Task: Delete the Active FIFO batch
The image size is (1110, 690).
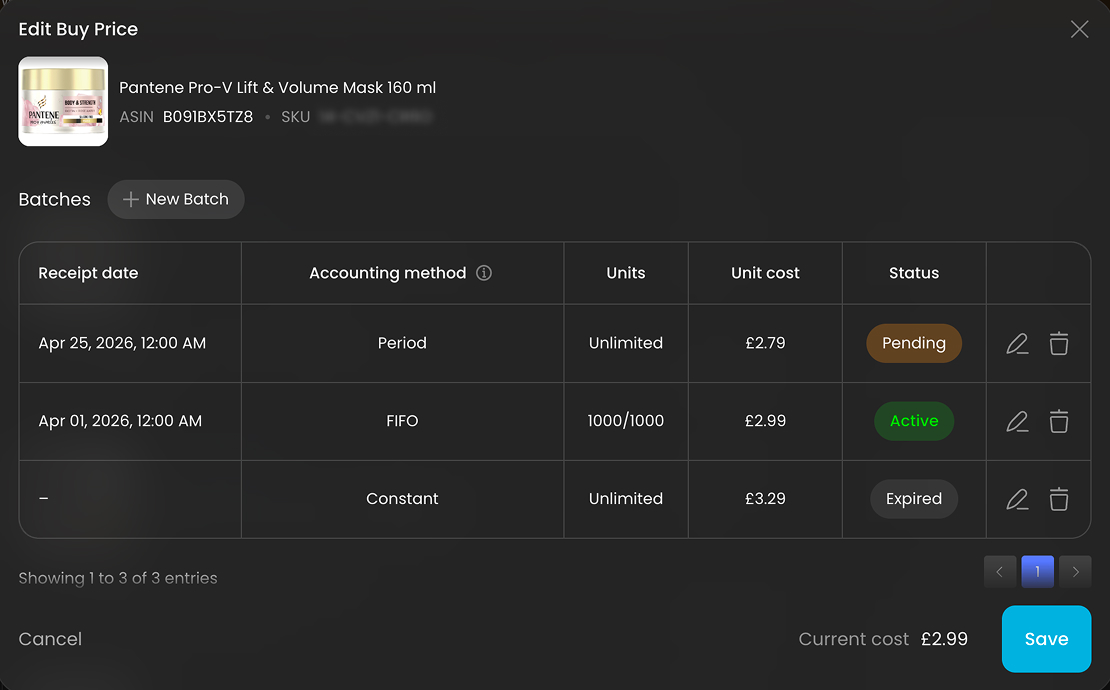Action: click(1059, 422)
